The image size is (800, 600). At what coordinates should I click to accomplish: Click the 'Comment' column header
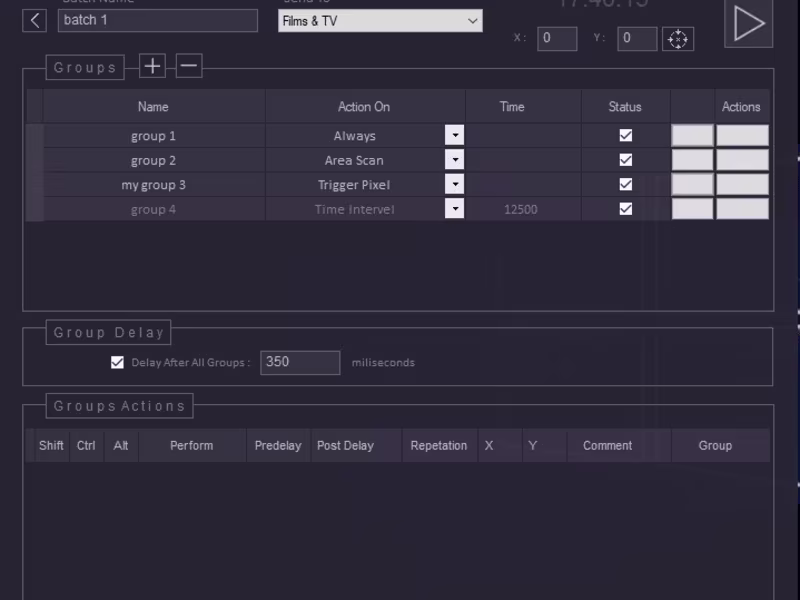click(x=618, y=445)
